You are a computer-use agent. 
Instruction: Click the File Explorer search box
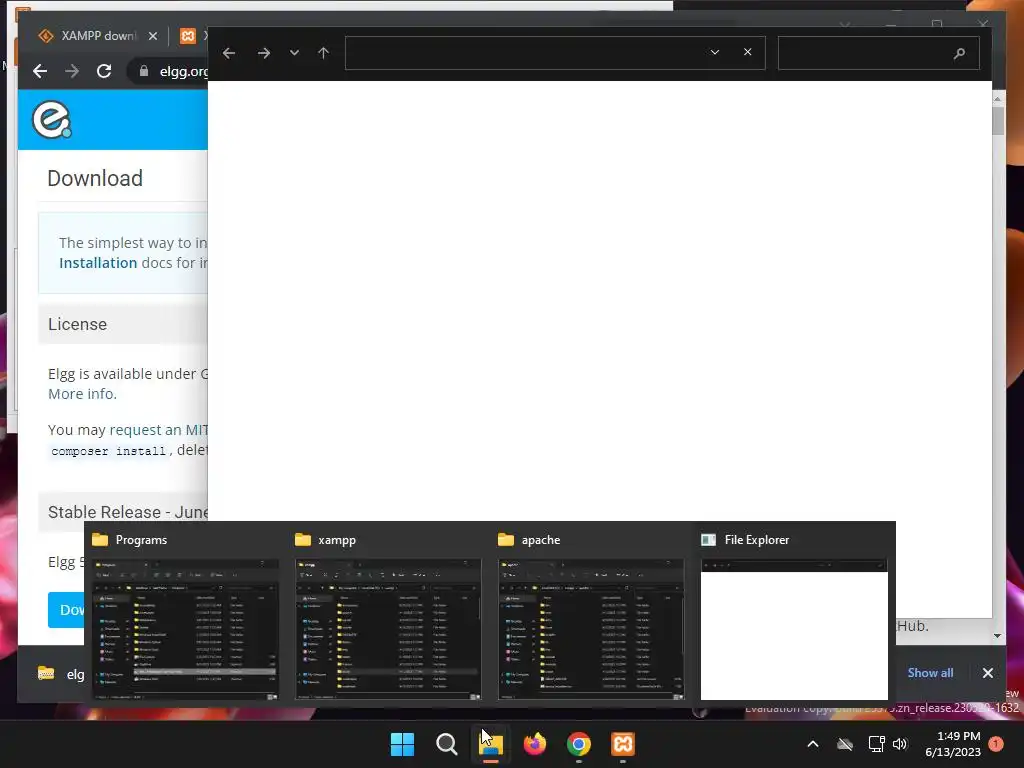(x=878, y=53)
